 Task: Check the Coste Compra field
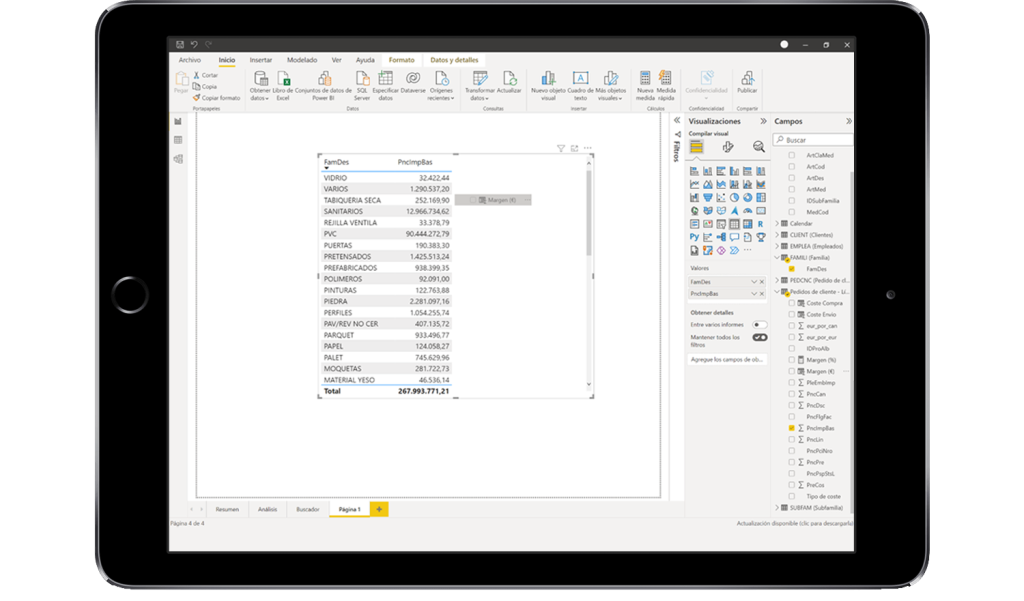pos(792,303)
